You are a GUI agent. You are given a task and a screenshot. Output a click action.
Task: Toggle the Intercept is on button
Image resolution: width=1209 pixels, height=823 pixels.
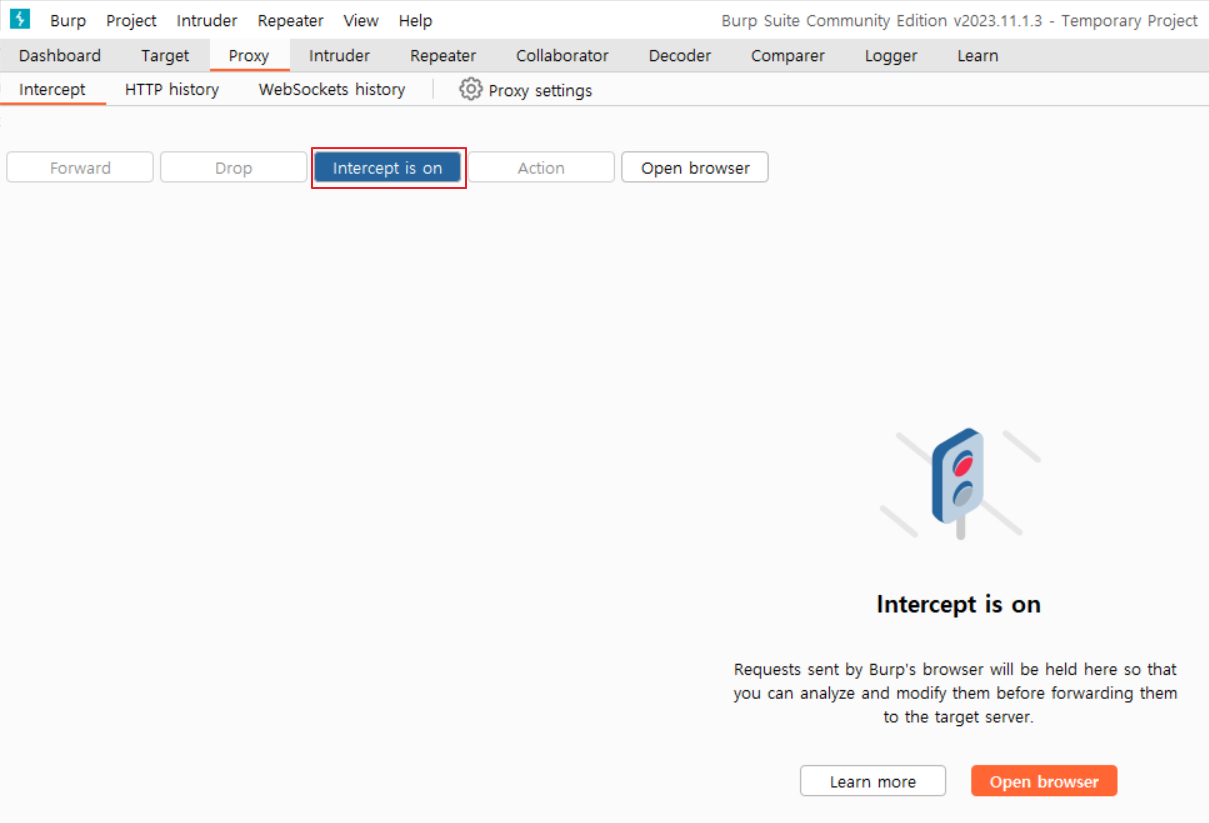[388, 168]
